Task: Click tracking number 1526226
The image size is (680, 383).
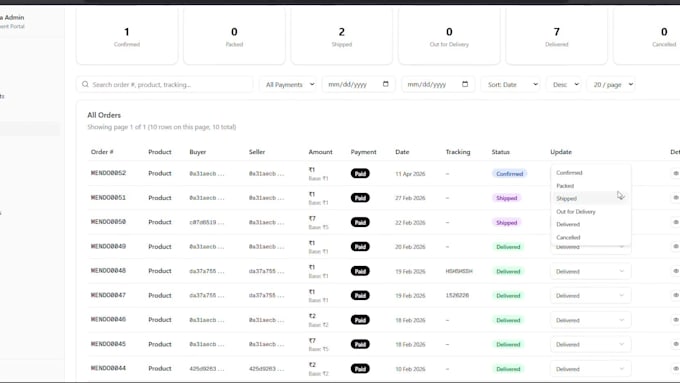Action: 457,295
